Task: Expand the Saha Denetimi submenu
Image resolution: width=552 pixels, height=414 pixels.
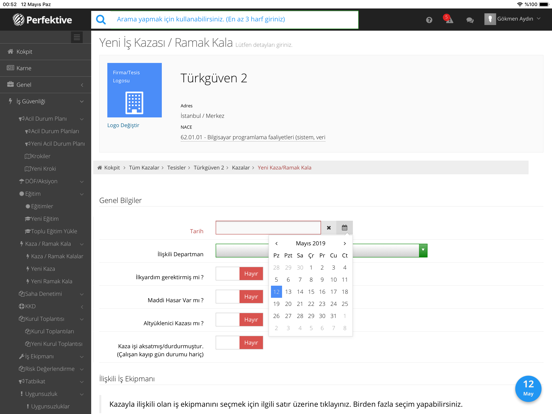Action: point(51,294)
